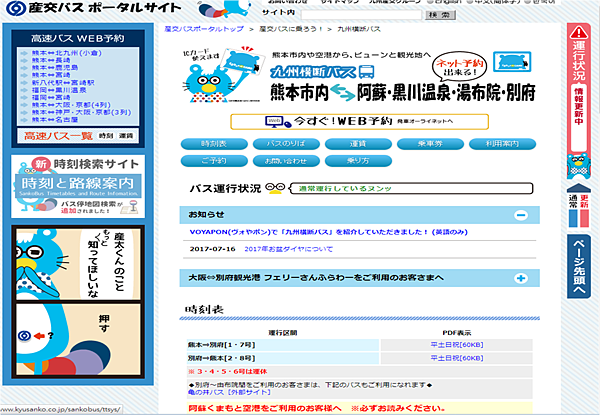The image size is (600, 415).
Task: Click 時刻 beside 高速バス一覧
Action: pyautogui.click(x=106, y=136)
